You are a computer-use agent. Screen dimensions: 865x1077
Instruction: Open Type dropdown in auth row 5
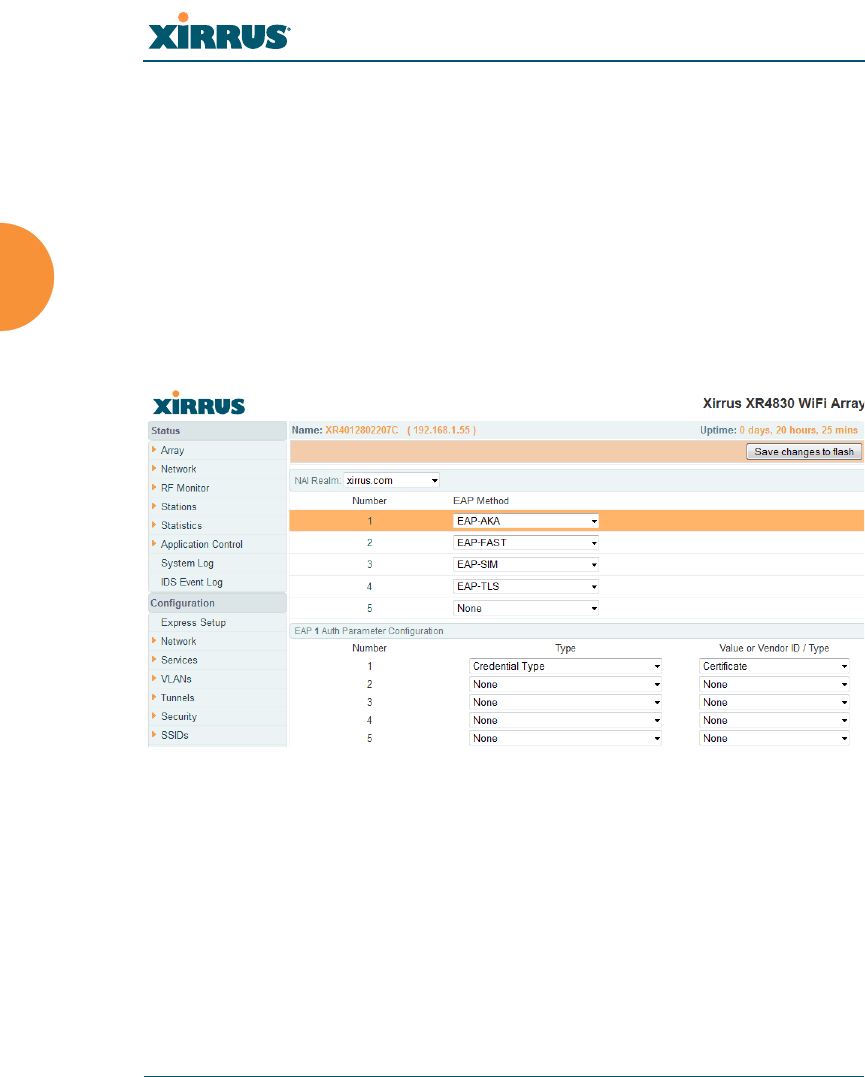[x=565, y=738]
